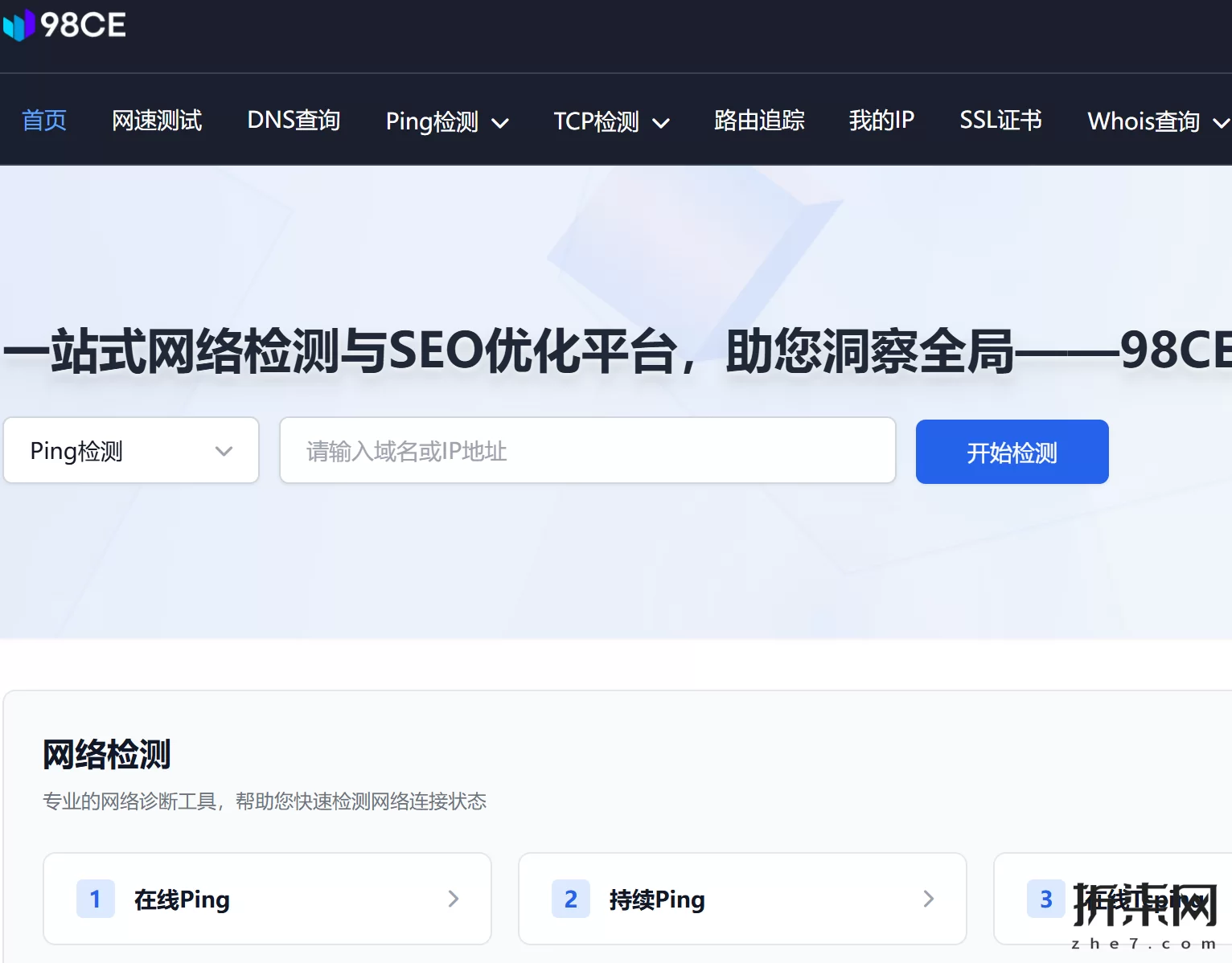Click the "3" badge on 在线Tcping card
The image size is (1232, 963).
tap(1046, 899)
